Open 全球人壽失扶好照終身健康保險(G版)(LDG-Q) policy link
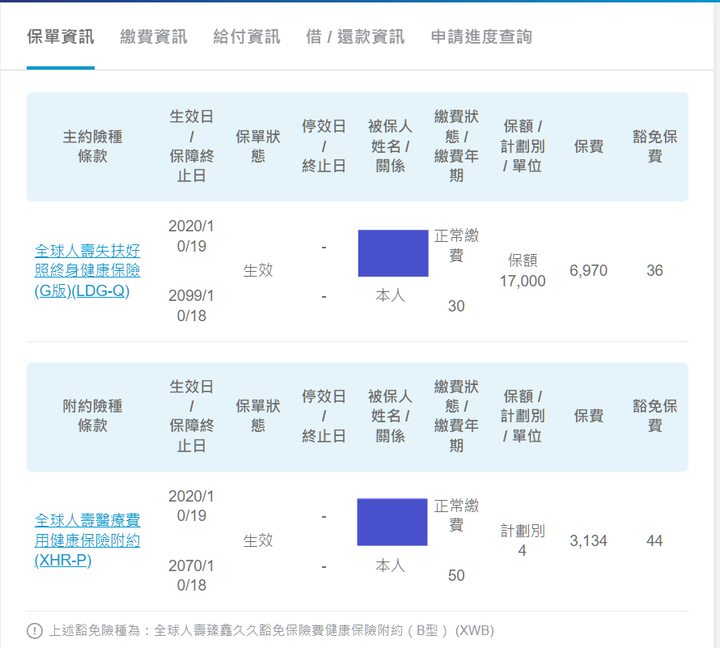Viewport: 720px width, 648px height. pyautogui.click(x=87, y=271)
